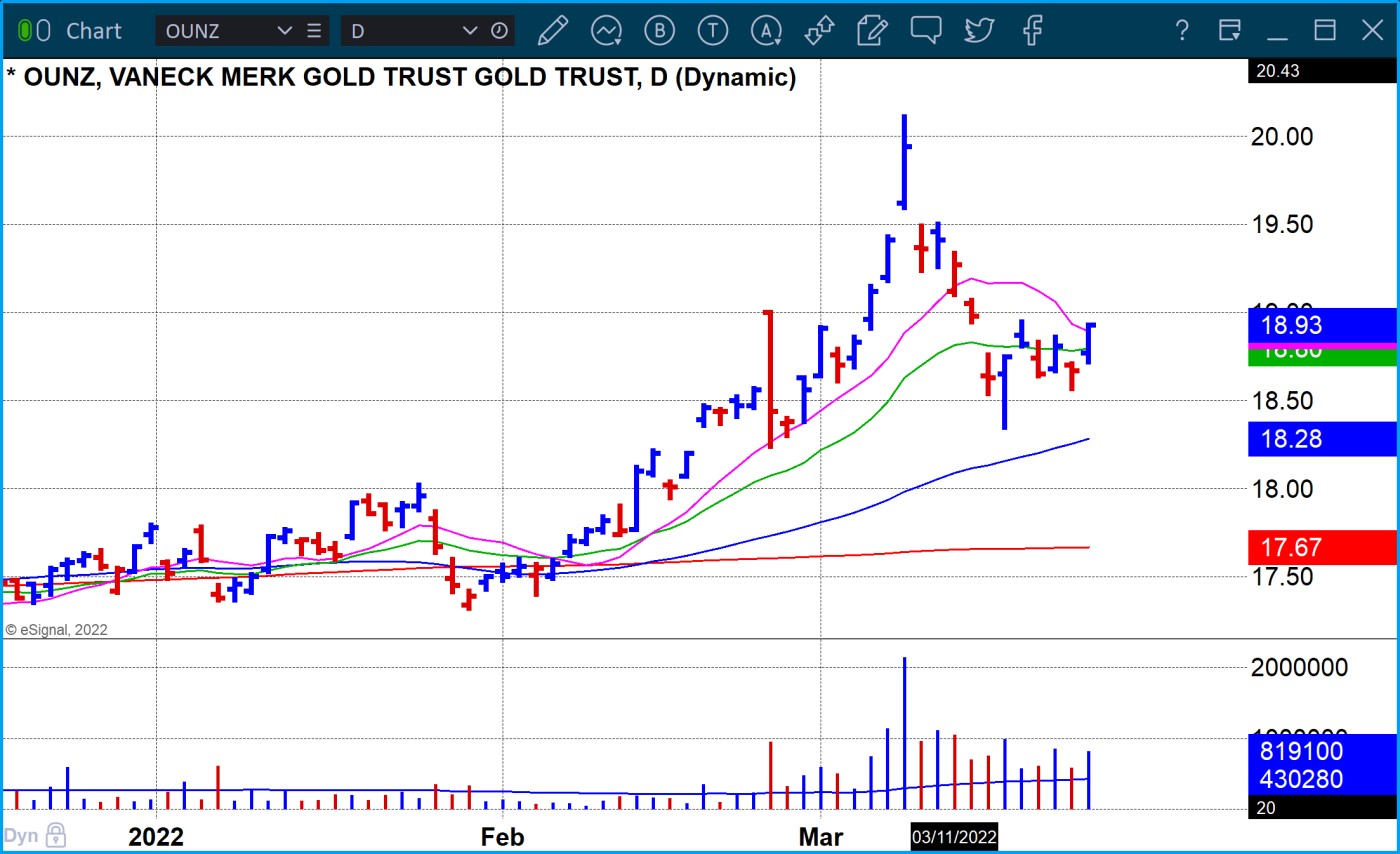Open the OUNZ symbol dropdown arrow
The width and height of the screenshot is (1400, 854).
[x=285, y=31]
